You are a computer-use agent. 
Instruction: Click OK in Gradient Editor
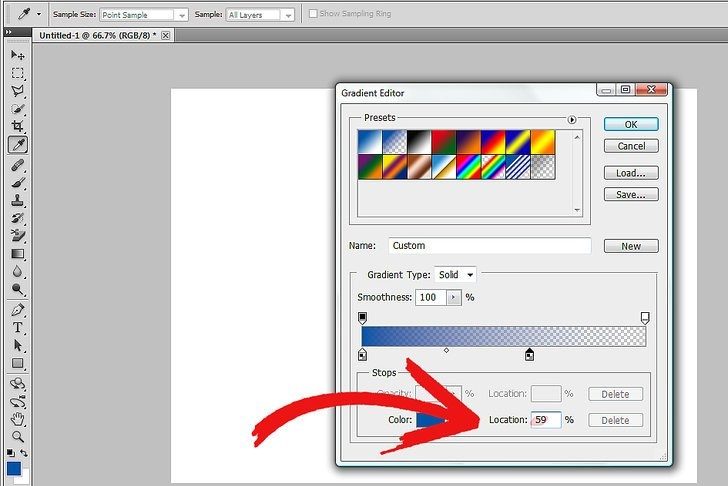(631, 124)
